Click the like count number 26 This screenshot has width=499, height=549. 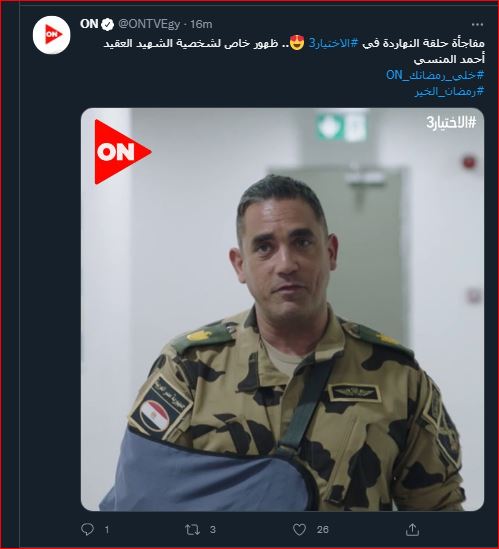[x=323, y=530]
